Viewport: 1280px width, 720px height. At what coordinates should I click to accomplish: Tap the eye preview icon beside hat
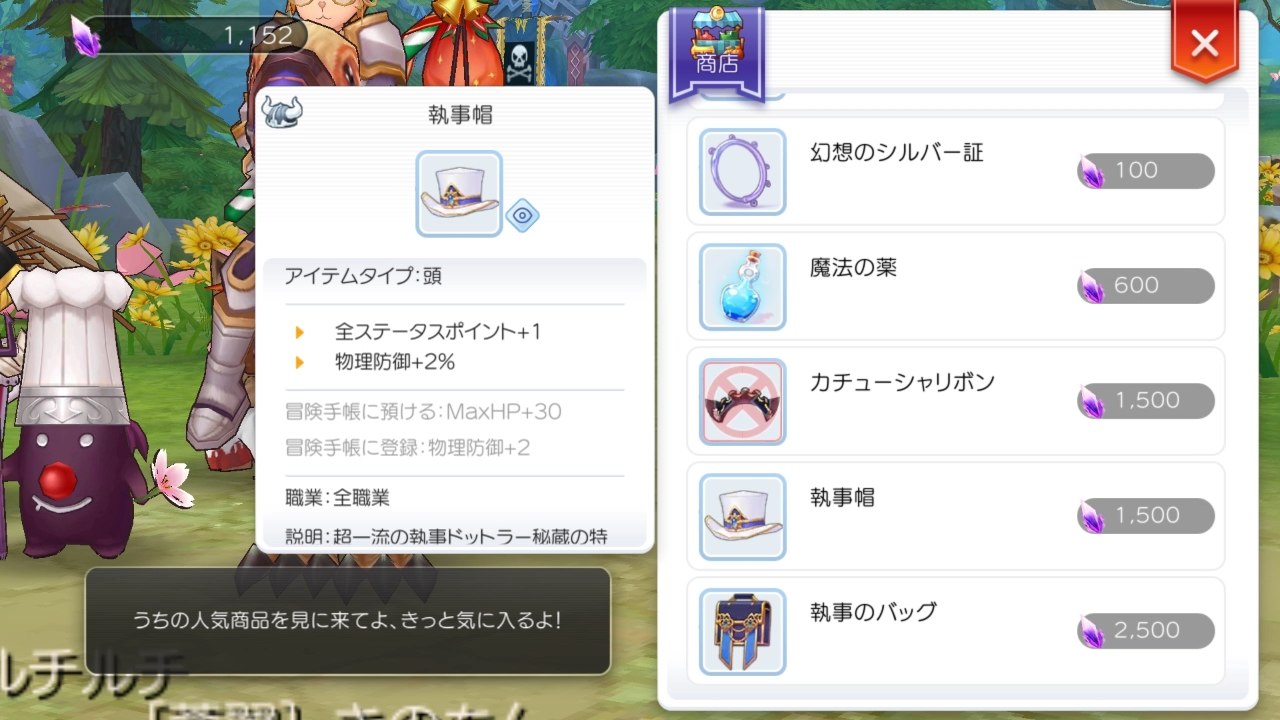pos(522,216)
